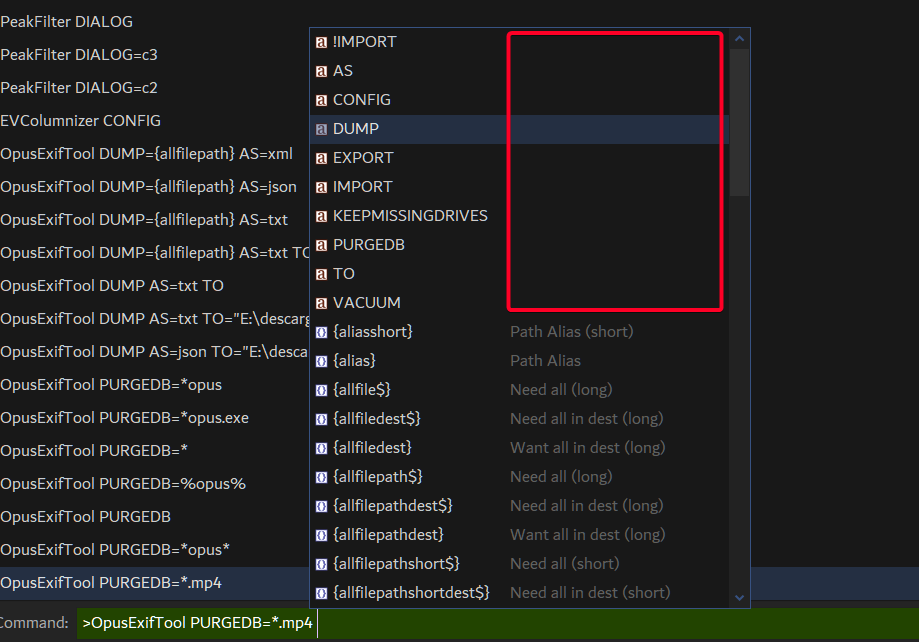The image size is (919, 642).
Task: Select the {allfilepathshort$} suggestion
Action: (396, 564)
